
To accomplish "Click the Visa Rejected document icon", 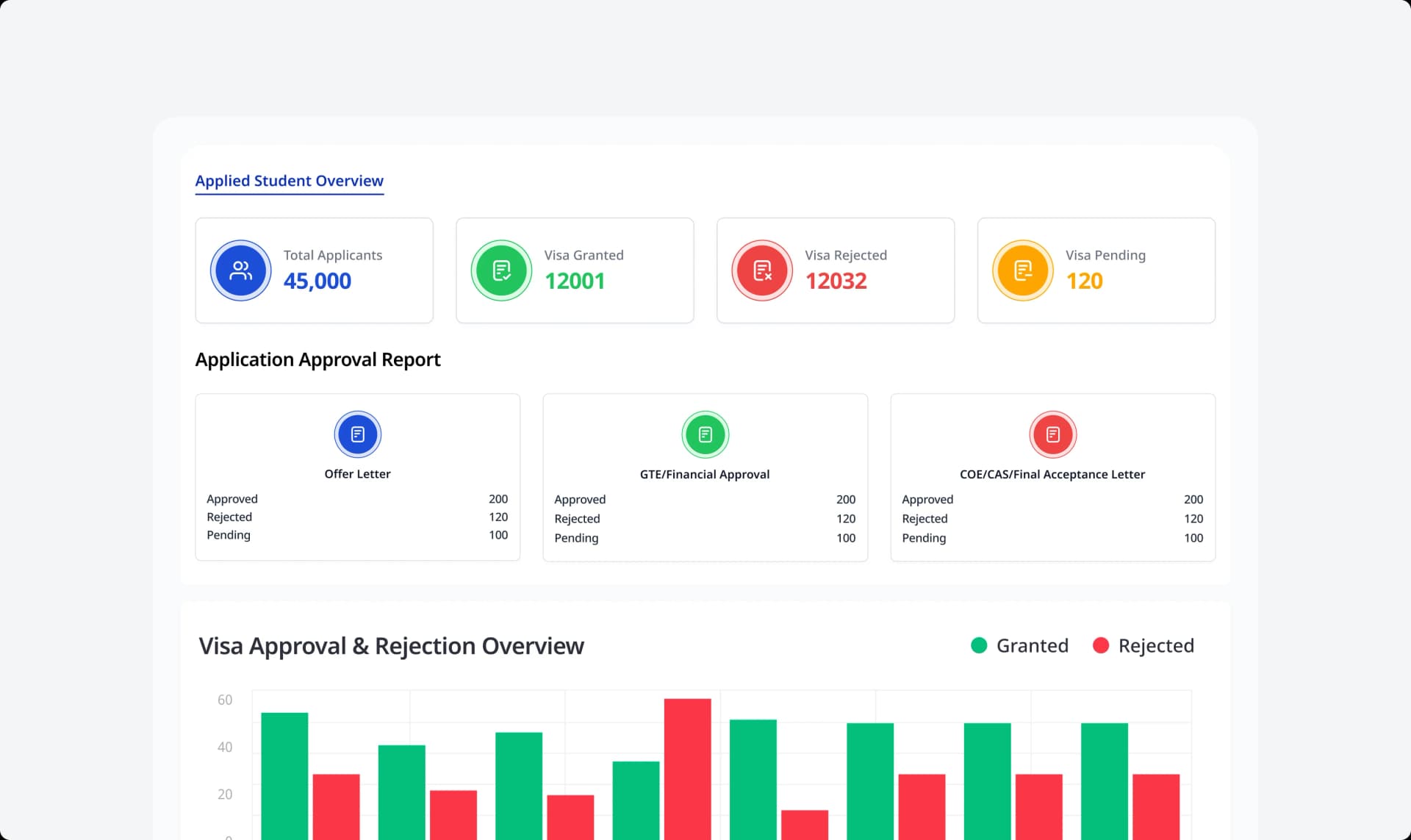I will (762, 270).
